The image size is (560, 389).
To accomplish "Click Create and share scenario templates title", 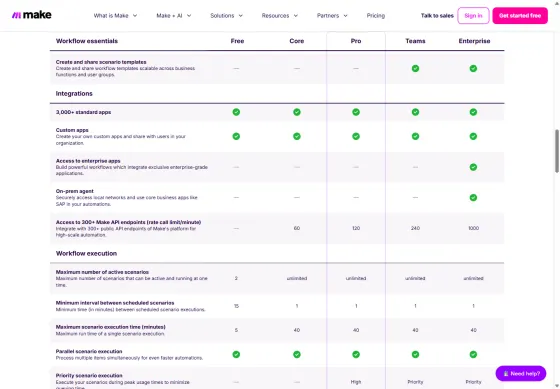I will [x=101, y=62].
